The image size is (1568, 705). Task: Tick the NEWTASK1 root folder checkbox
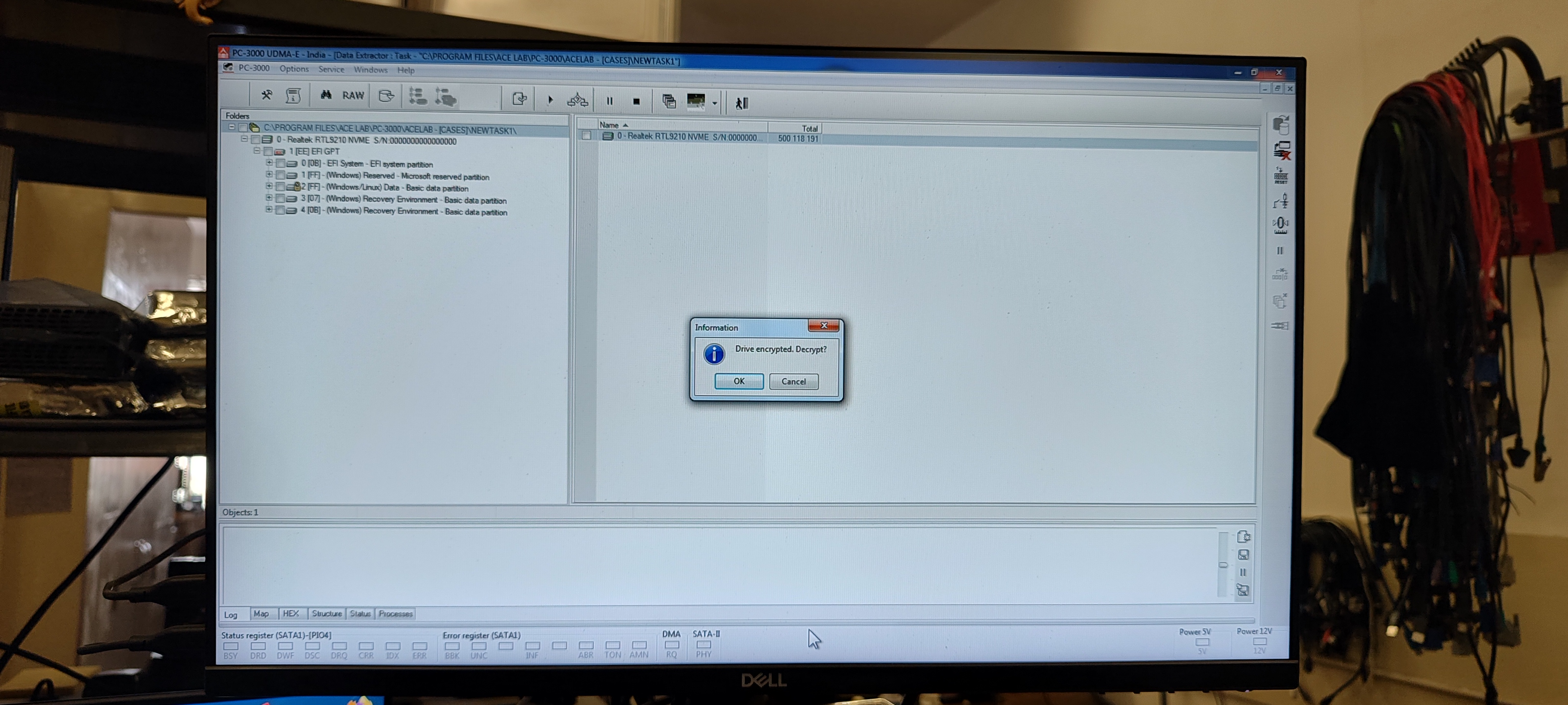point(243,128)
